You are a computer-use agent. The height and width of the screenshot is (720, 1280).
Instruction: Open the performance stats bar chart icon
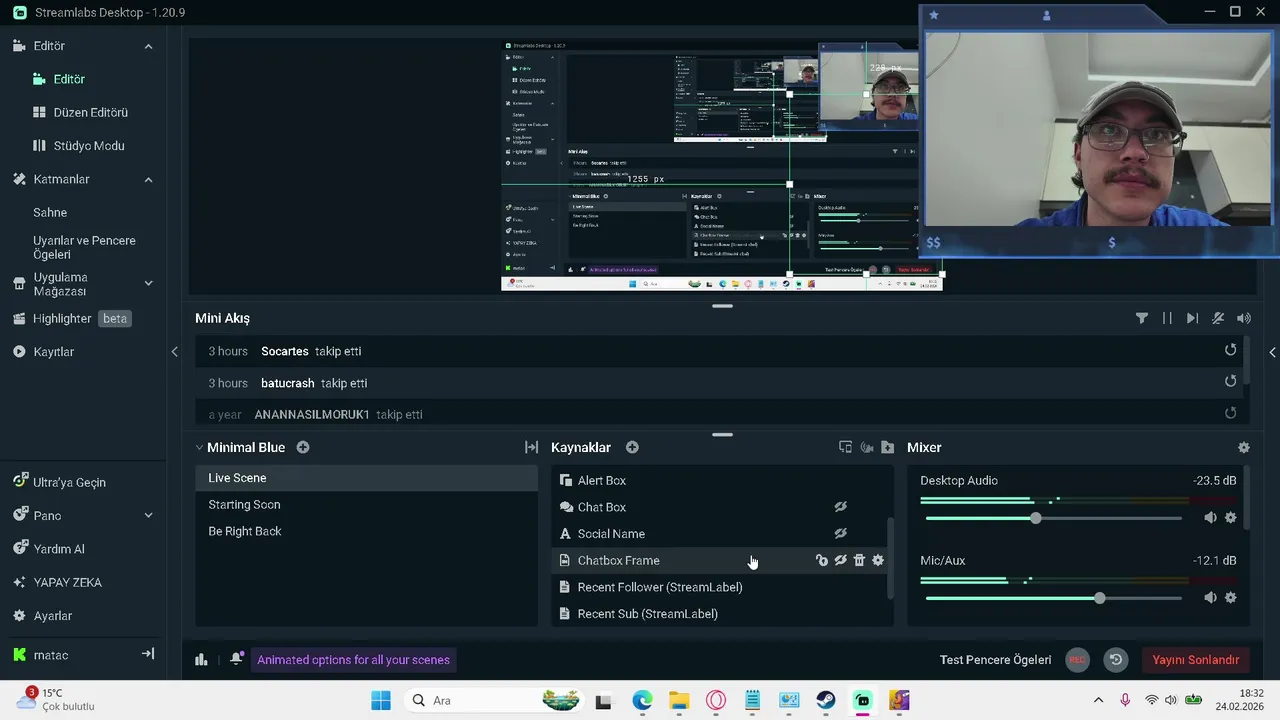coord(201,659)
